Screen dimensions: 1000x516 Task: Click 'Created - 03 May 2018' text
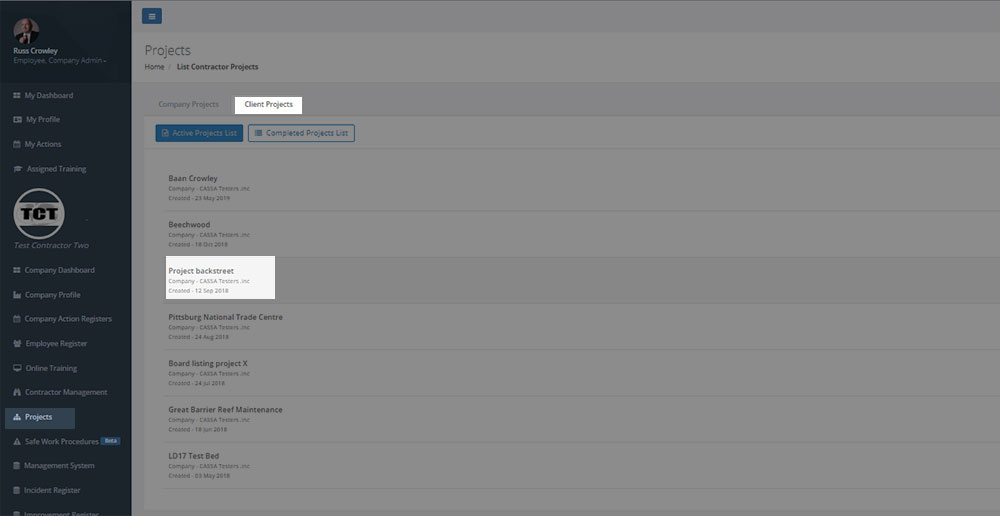tap(199, 476)
